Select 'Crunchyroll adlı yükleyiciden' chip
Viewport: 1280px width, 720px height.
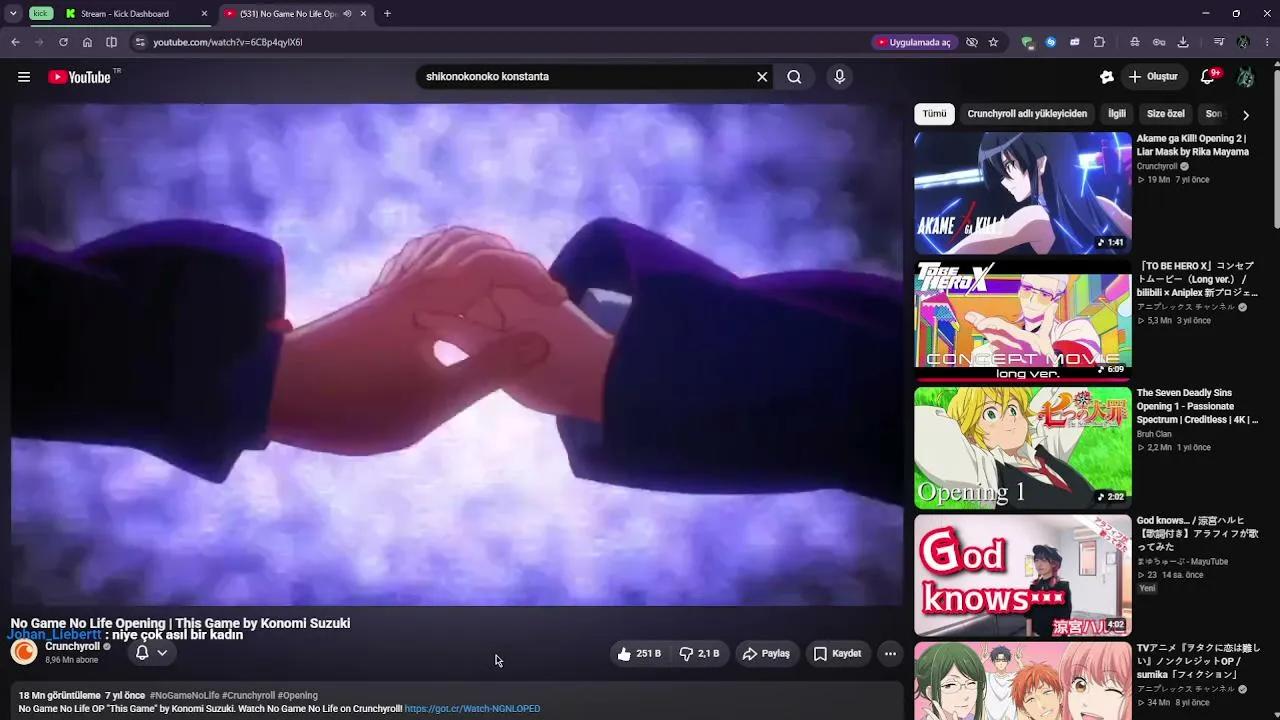click(x=1027, y=114)
